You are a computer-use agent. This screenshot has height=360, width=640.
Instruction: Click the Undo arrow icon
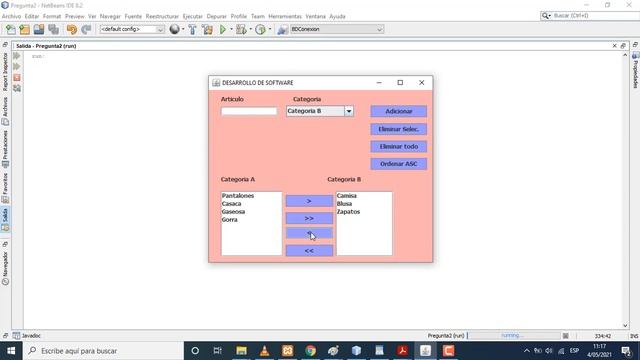pos(72,29)
